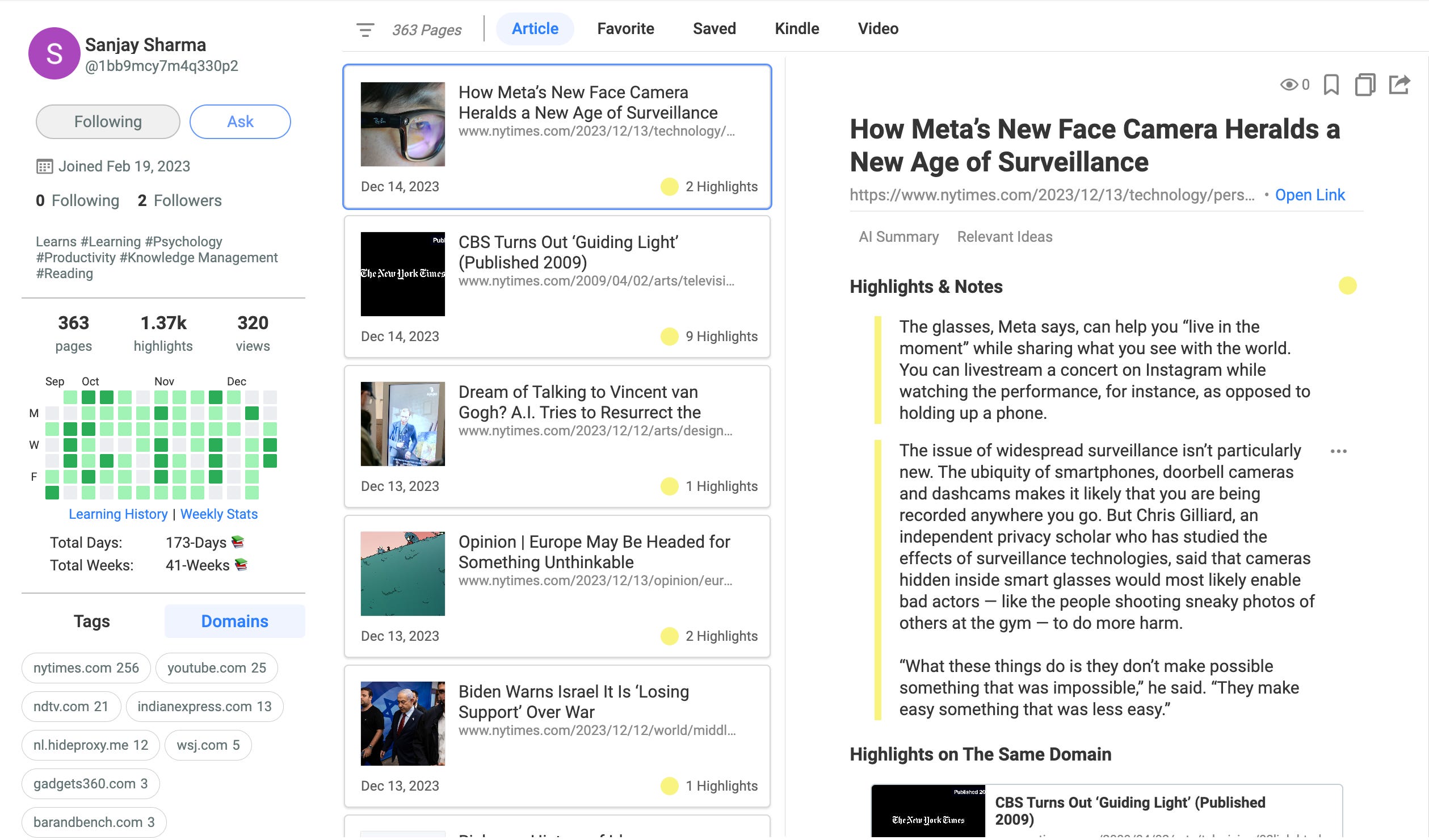Switch to the Favorite tab
This screenshot has height=840, width=1429.
pos(625,29)
